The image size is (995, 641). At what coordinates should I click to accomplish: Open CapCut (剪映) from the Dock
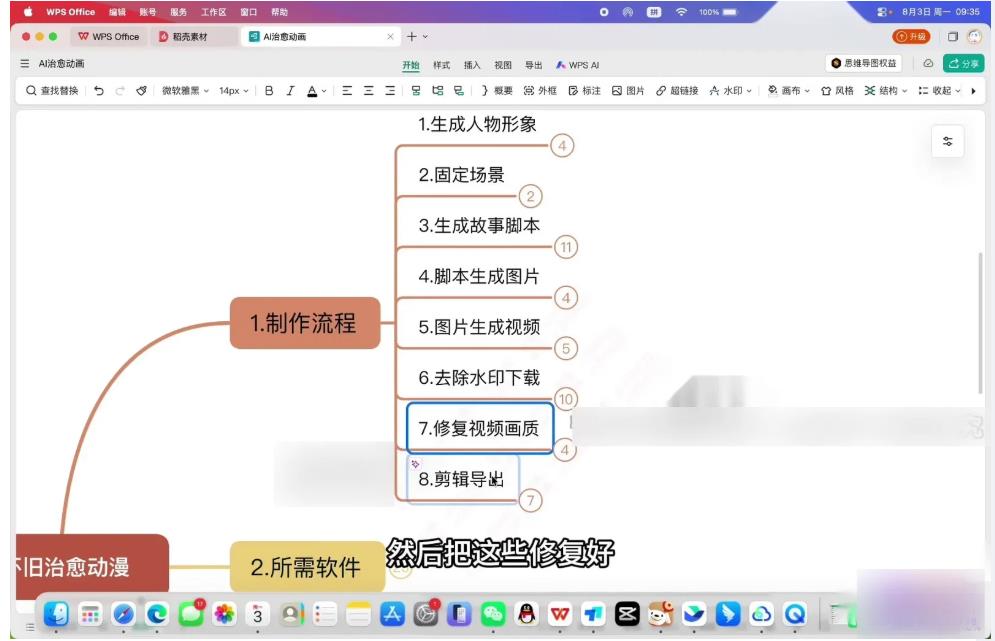(x=627, y=614)
